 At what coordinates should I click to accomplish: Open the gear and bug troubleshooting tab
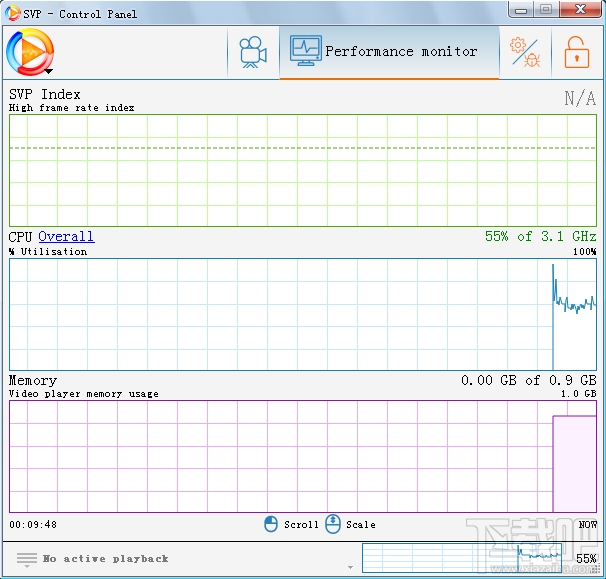click(525, 52)
